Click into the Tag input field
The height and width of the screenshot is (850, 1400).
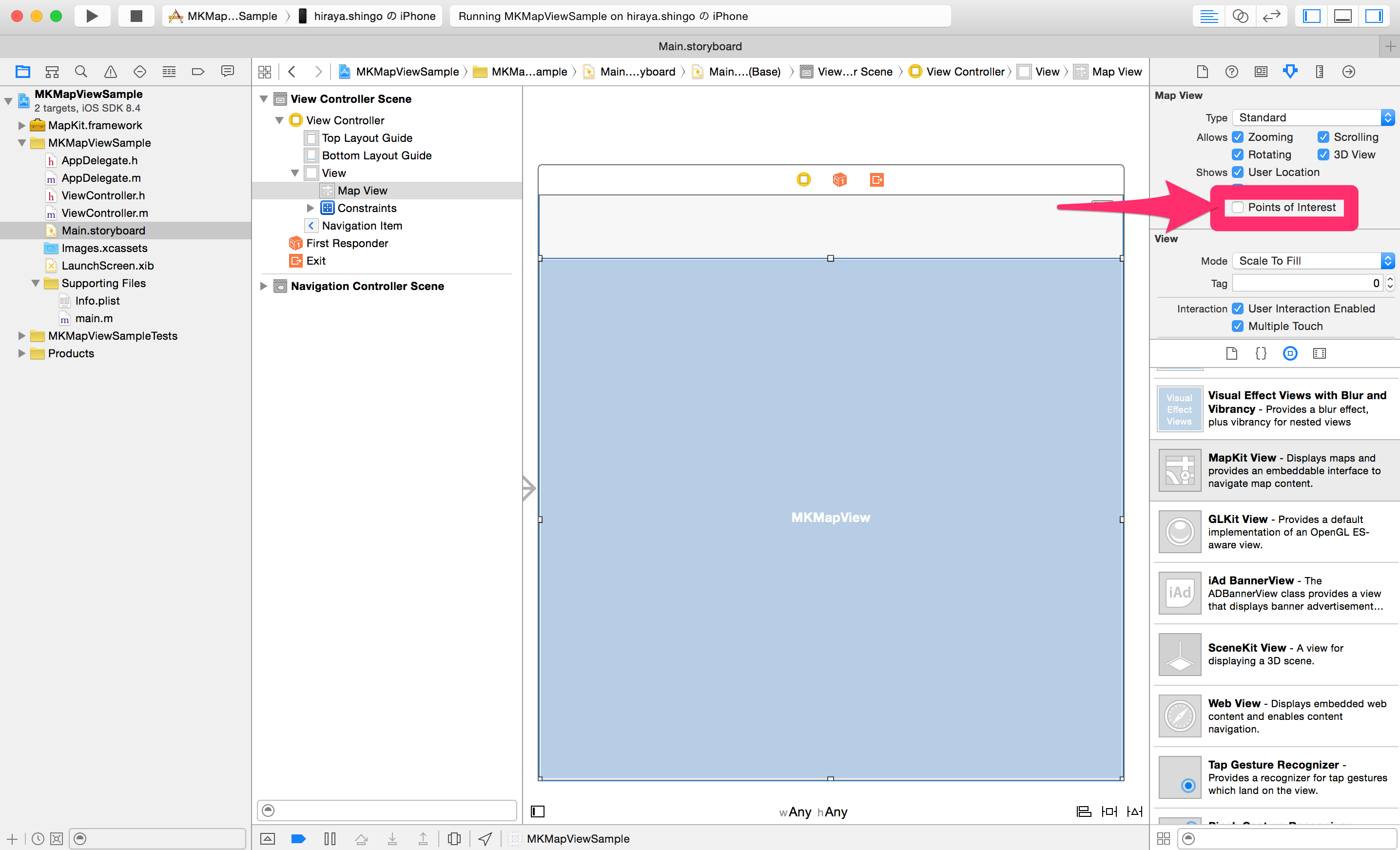[1307, 283]
